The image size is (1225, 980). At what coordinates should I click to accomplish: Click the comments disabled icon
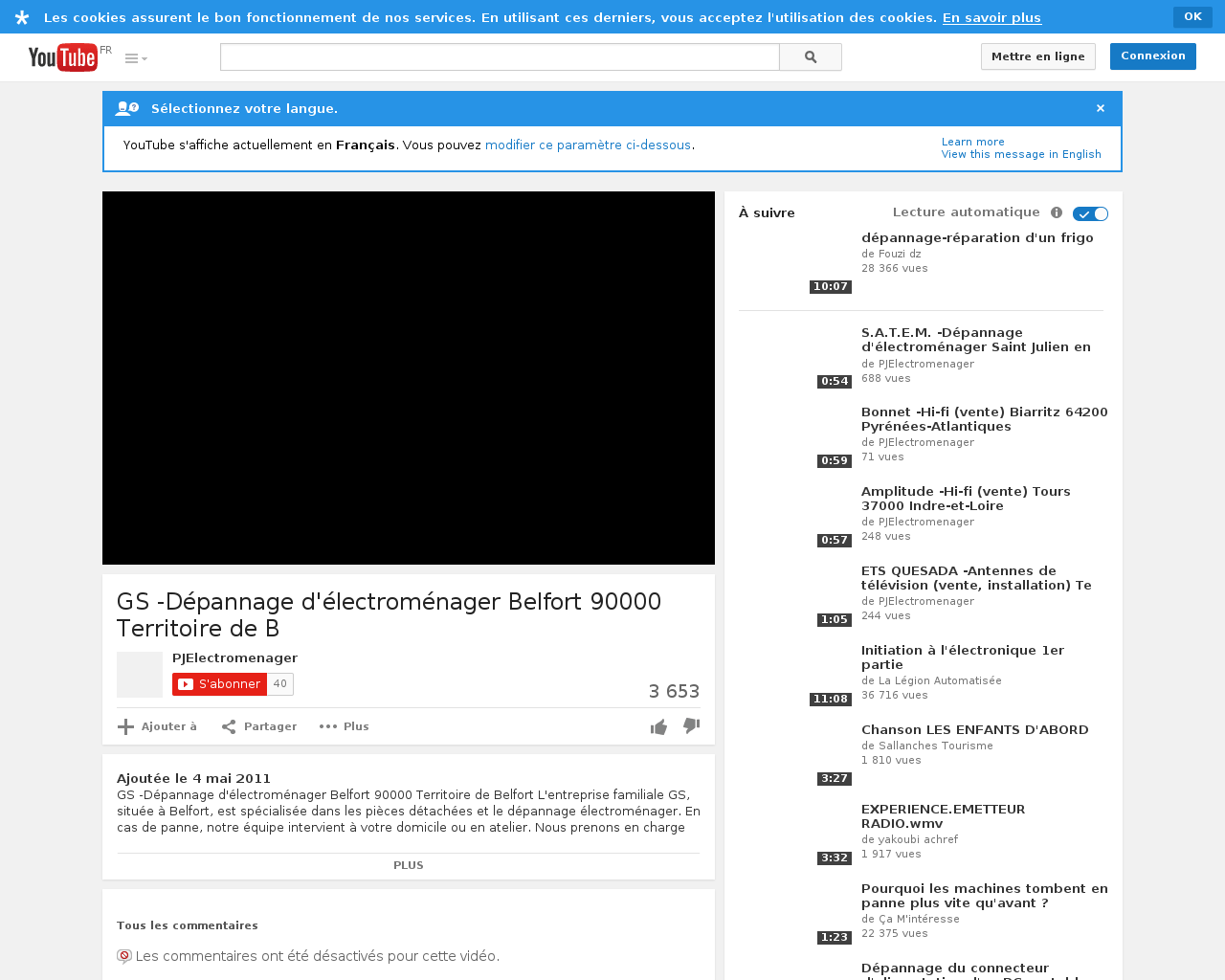click(x=124, y=956)
